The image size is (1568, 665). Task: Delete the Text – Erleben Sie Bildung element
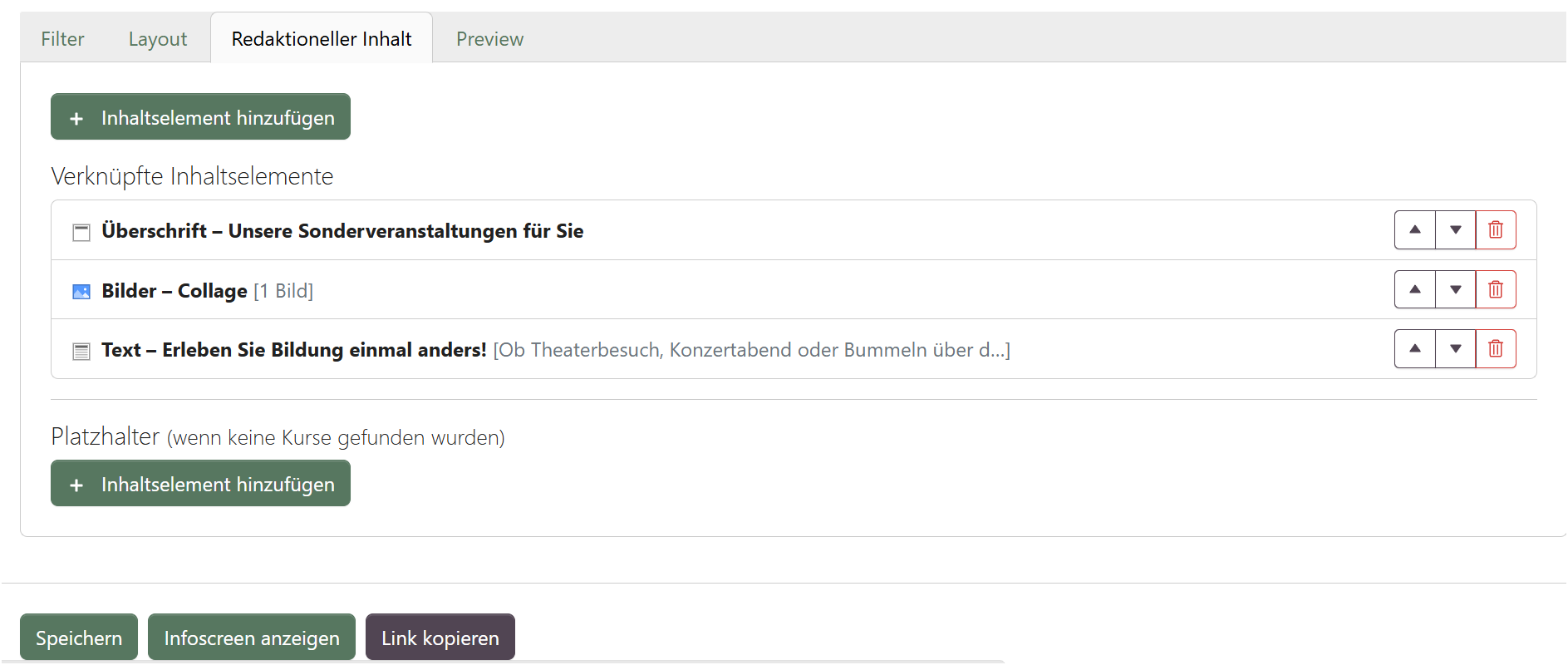tap(1496, 348)
